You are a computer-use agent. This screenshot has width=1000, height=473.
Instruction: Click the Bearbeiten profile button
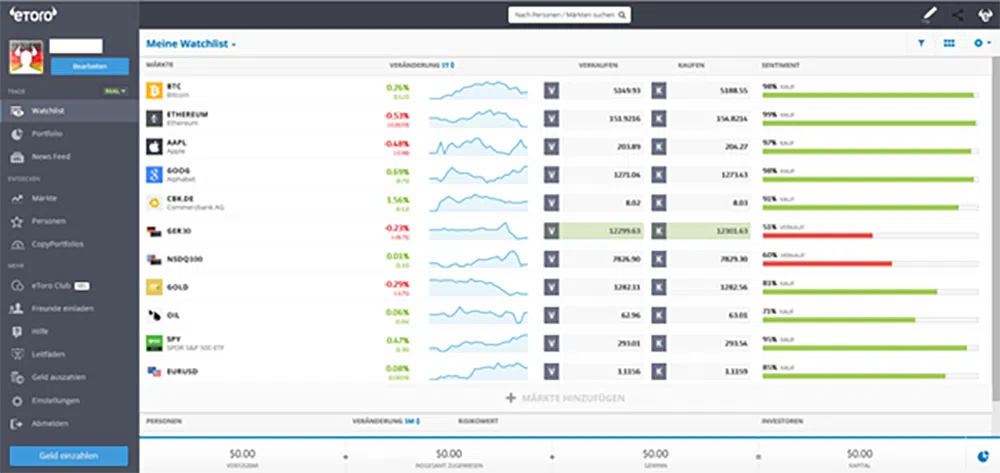(x=90, y=66)
